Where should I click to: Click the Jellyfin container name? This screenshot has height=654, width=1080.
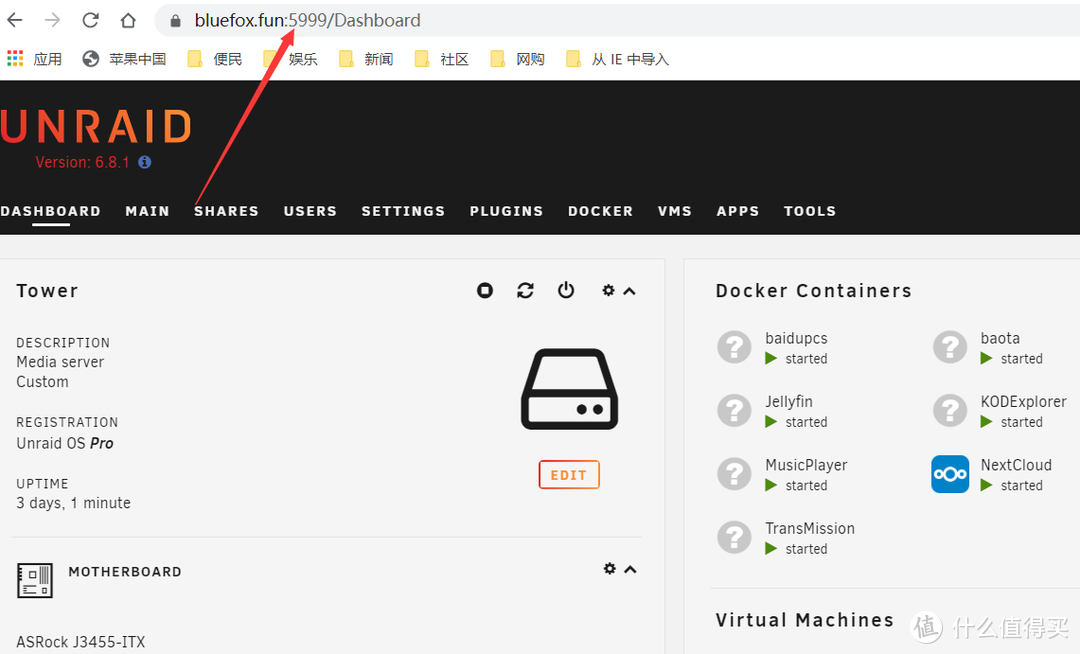789,402
